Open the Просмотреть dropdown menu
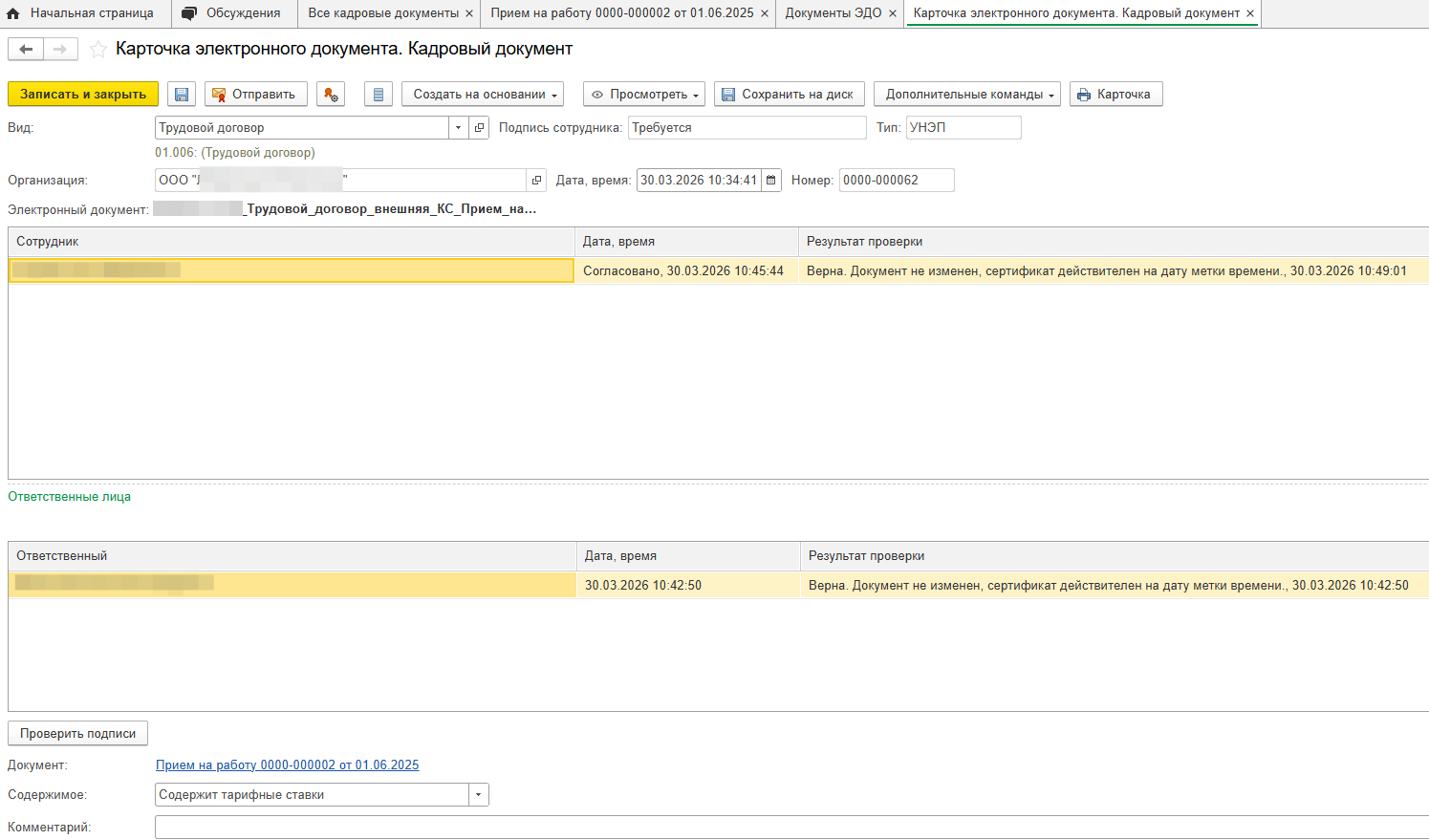The height and width of the screenshot is (840, 1429). tap(644, 95)
